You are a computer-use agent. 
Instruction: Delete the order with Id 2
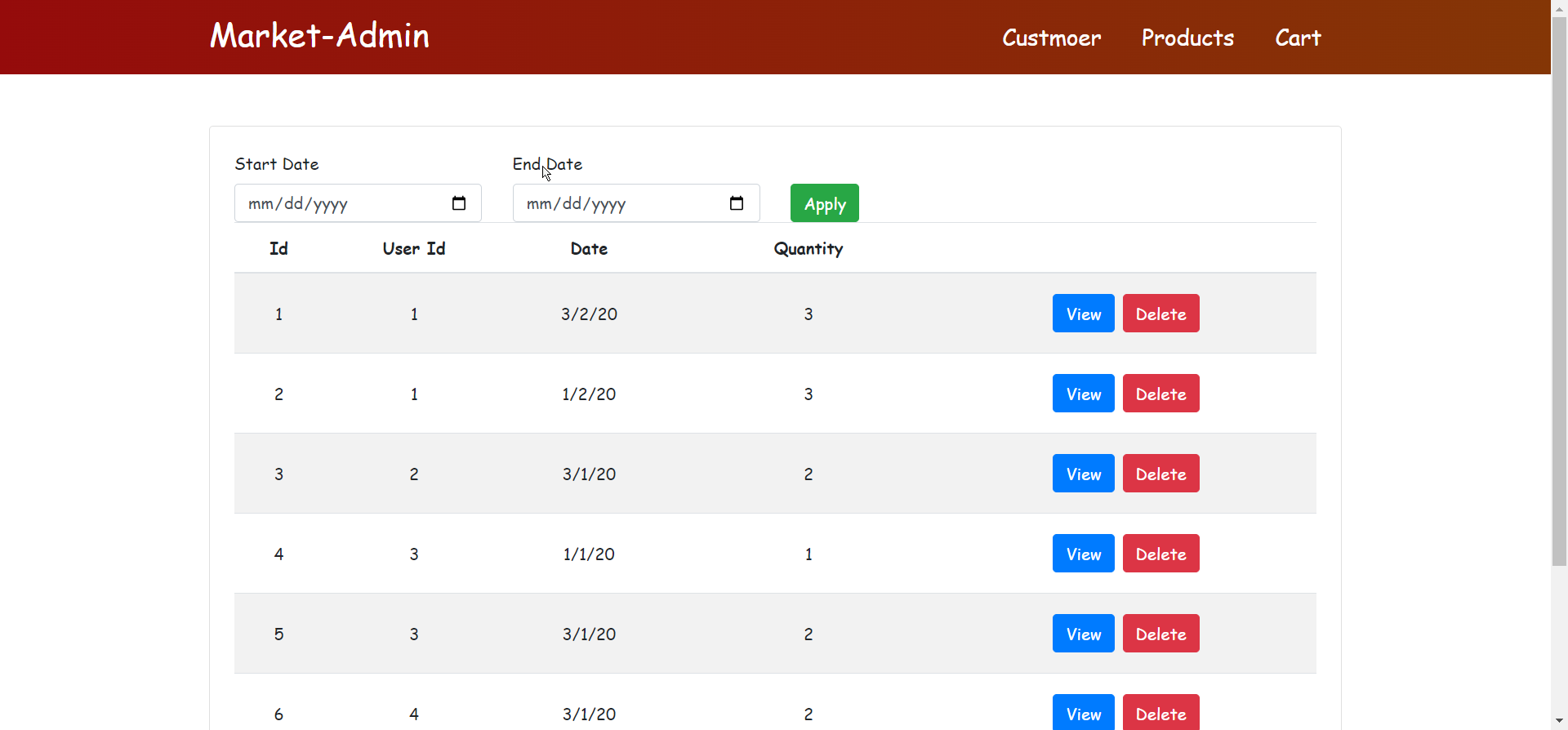point(1160,394)
